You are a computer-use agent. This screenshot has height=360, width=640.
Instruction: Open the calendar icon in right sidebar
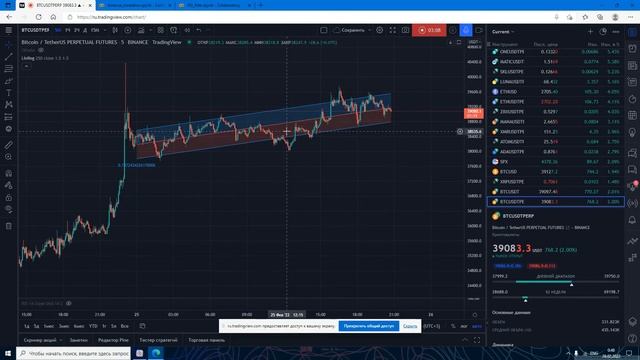pos(632,116)
